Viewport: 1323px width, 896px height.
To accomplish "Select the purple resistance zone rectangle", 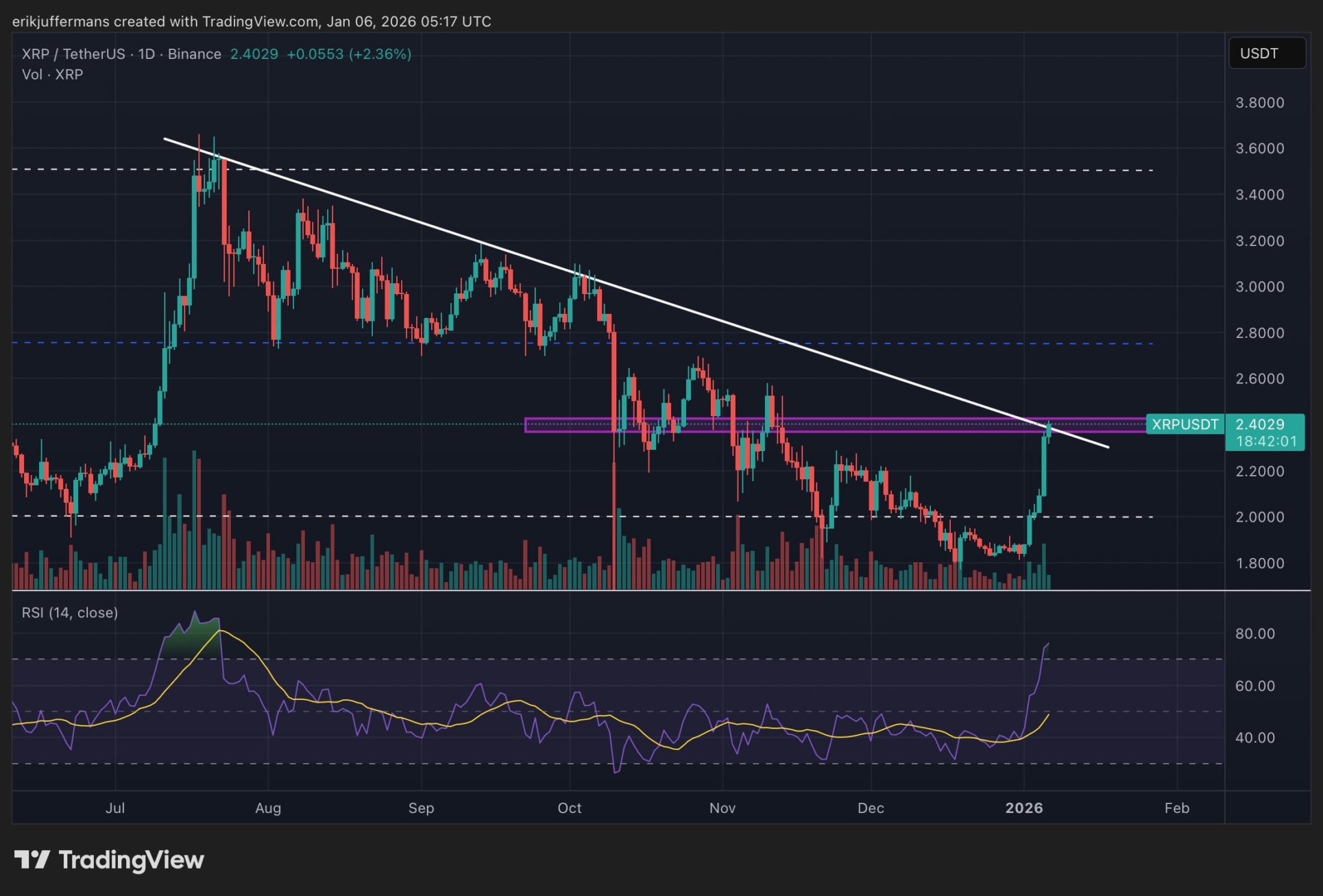I will coord(891,425).
